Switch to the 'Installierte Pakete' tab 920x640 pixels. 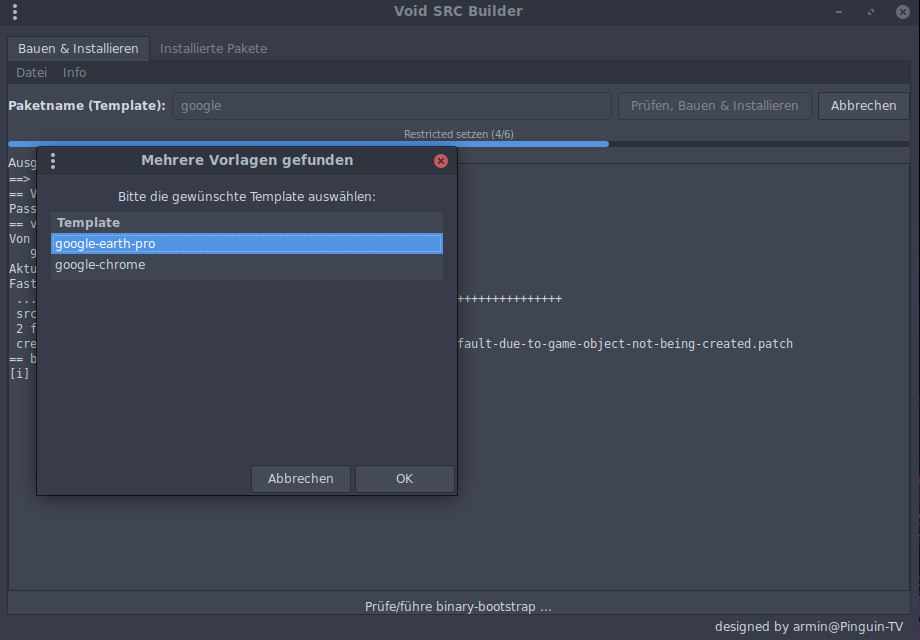pyautogui.click(x=213, y=48)
